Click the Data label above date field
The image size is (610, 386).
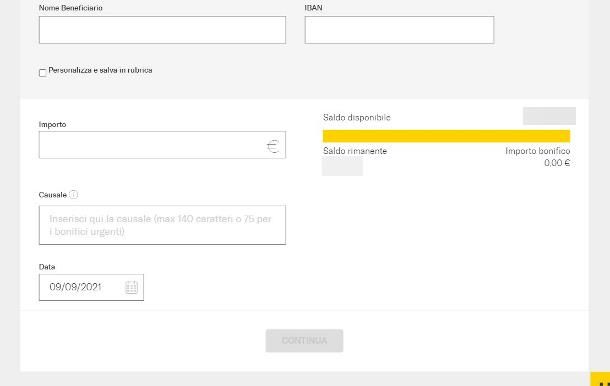point(47,267)
